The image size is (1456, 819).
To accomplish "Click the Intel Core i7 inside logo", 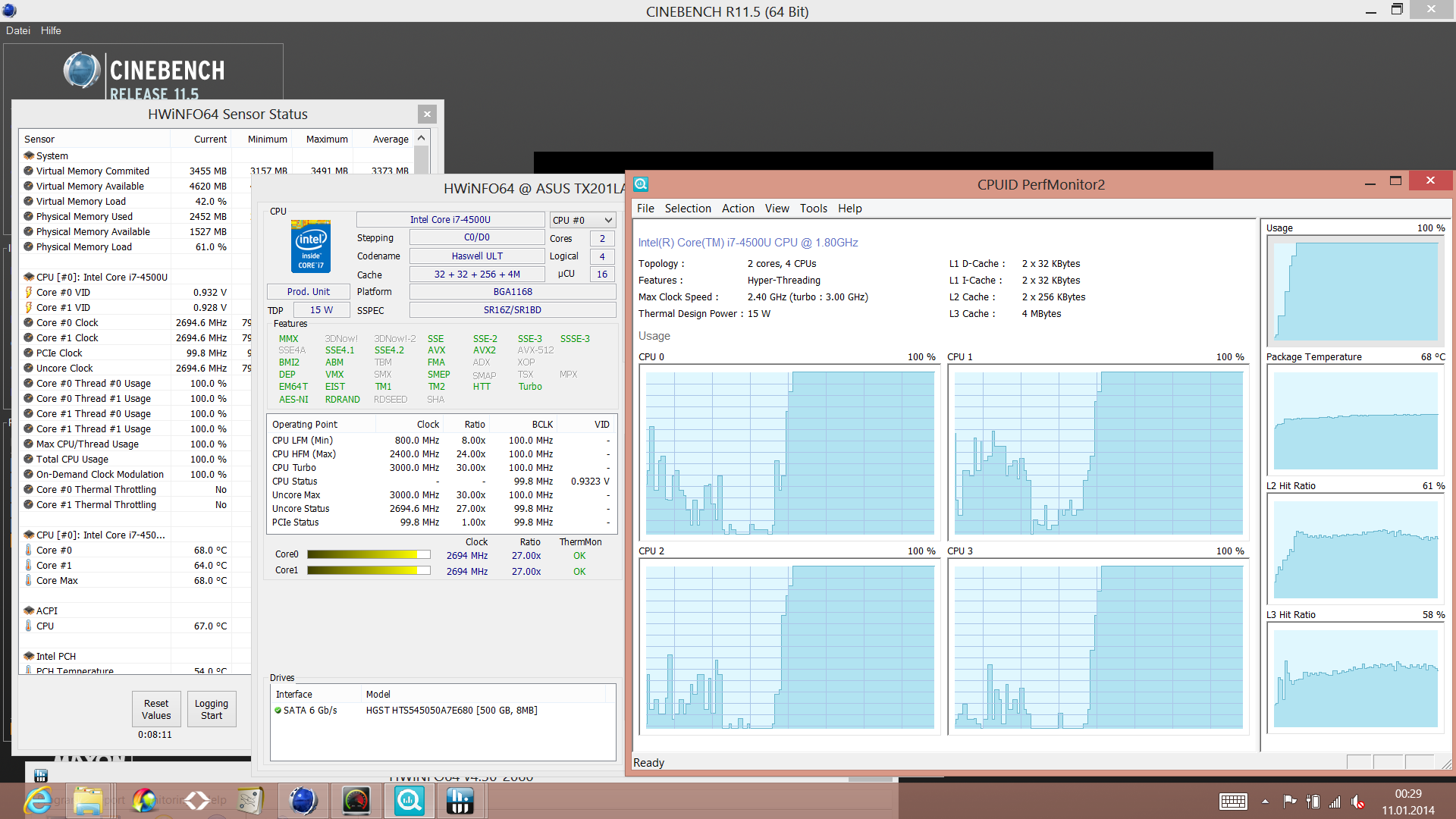I will [x=310, y=246].
